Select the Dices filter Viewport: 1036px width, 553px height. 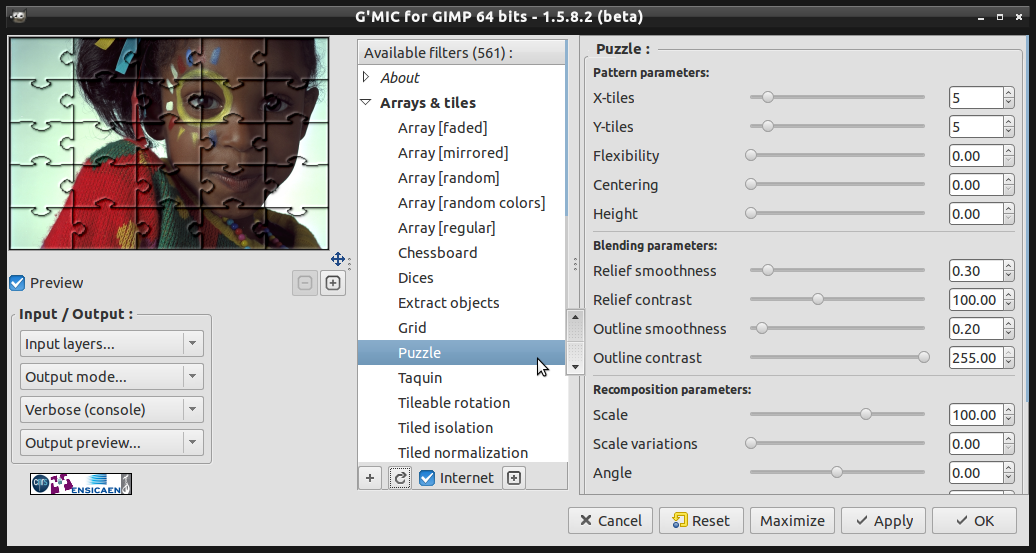[x=416, y=278]
